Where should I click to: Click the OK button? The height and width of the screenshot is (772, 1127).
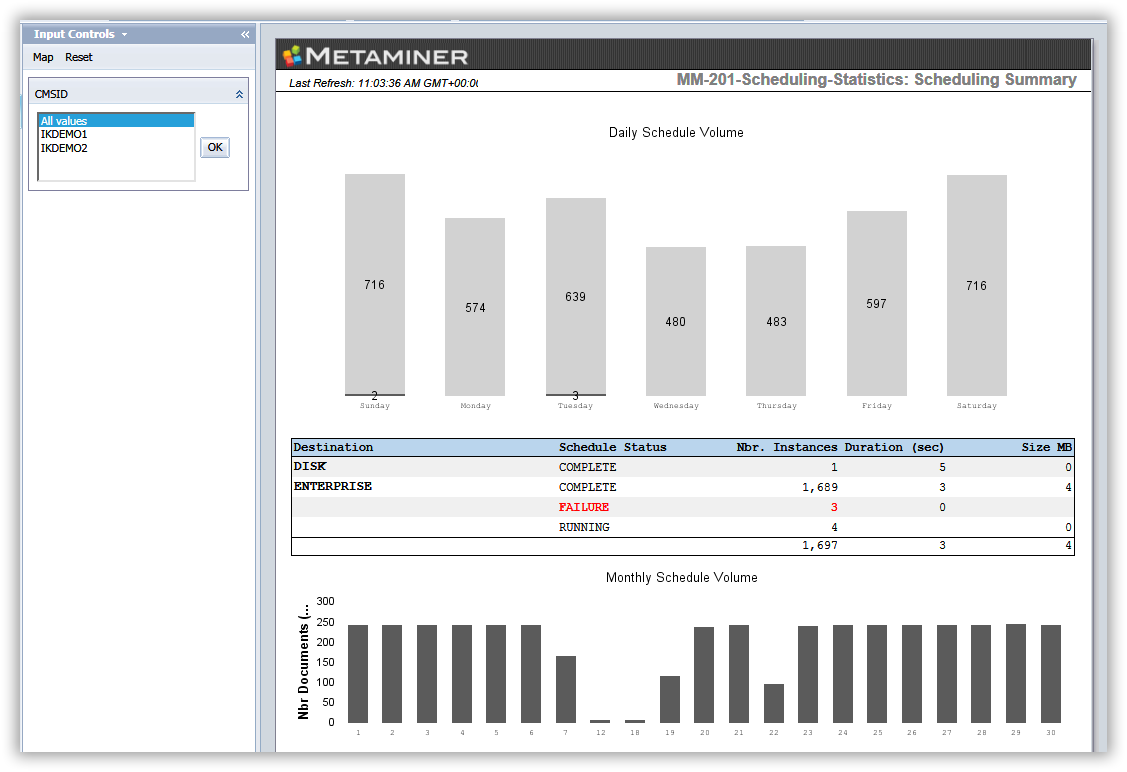pyautogui.click(x=215, y=147)
